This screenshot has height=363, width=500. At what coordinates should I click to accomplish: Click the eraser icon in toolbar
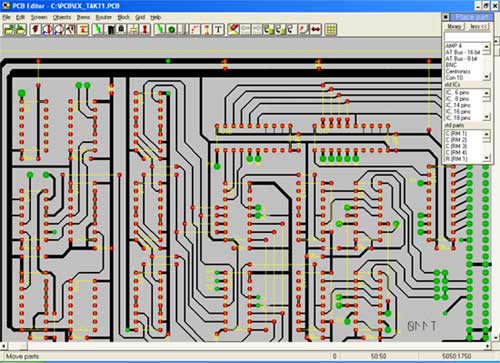coord(234,29)
